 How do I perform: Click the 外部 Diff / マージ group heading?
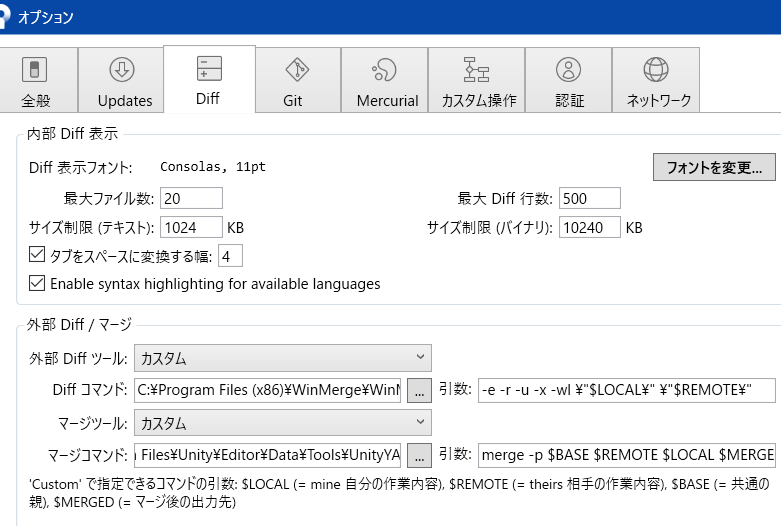(79, 325)
